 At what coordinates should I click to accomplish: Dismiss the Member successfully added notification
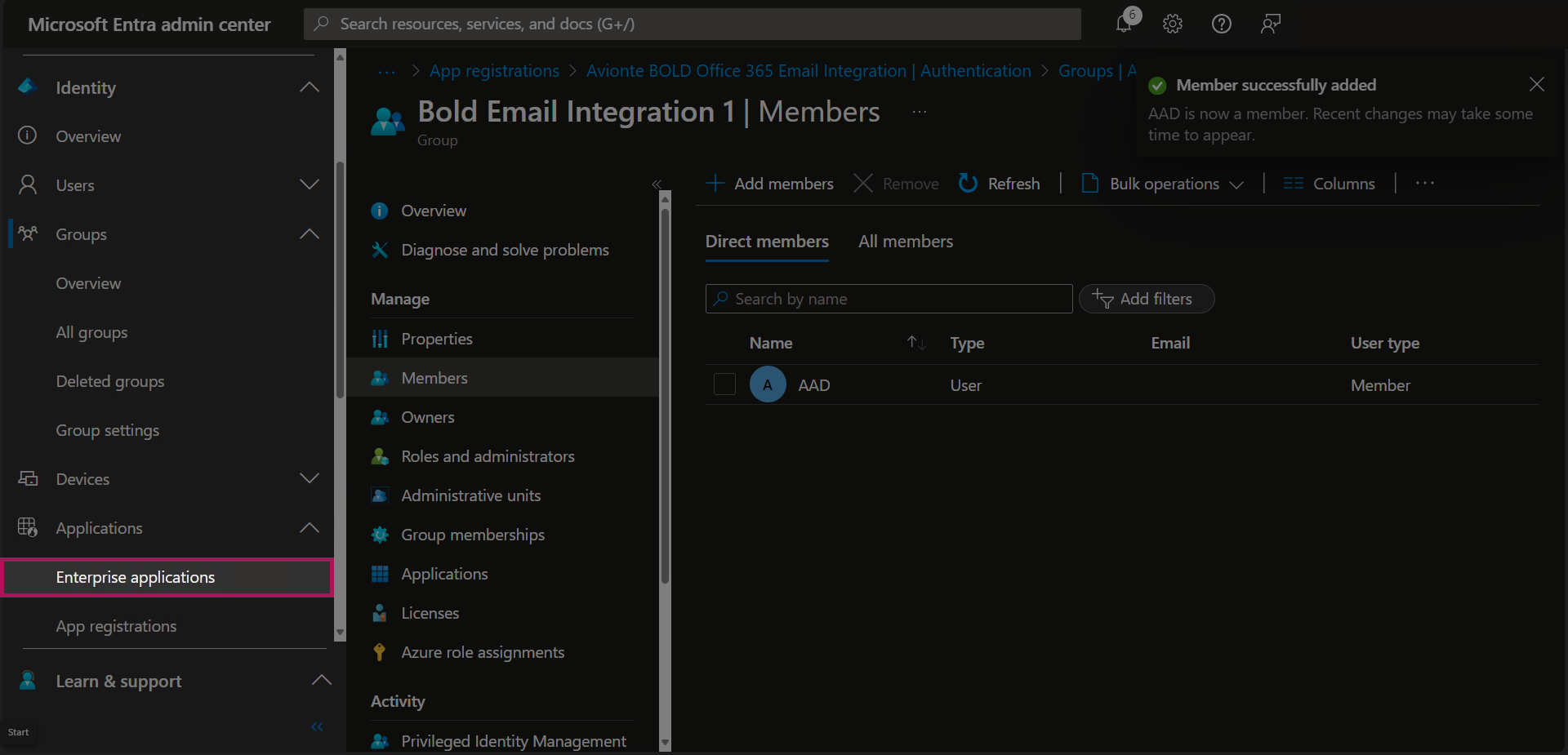1536,84
